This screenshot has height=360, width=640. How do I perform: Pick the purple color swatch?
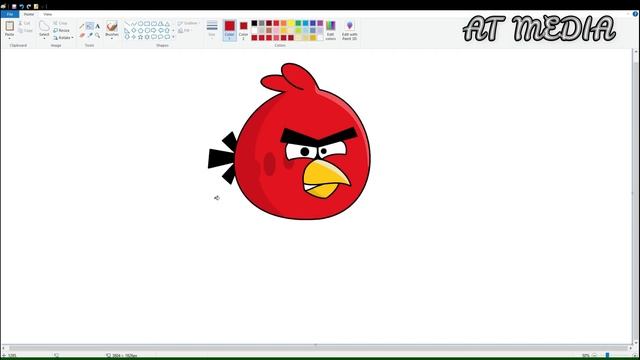click(x=320, y=23)
